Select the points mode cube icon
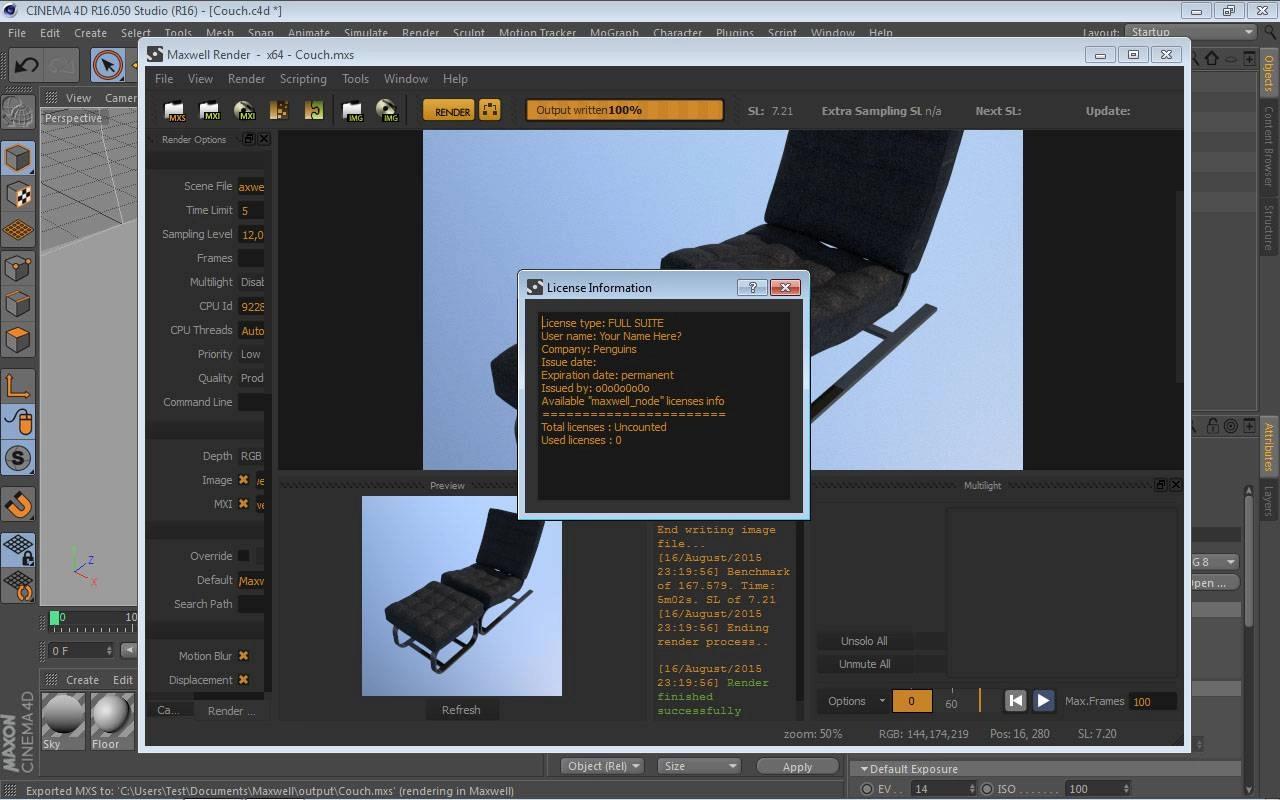The width and height of the screenshot is (1280, 800). [x=18, y=267]
